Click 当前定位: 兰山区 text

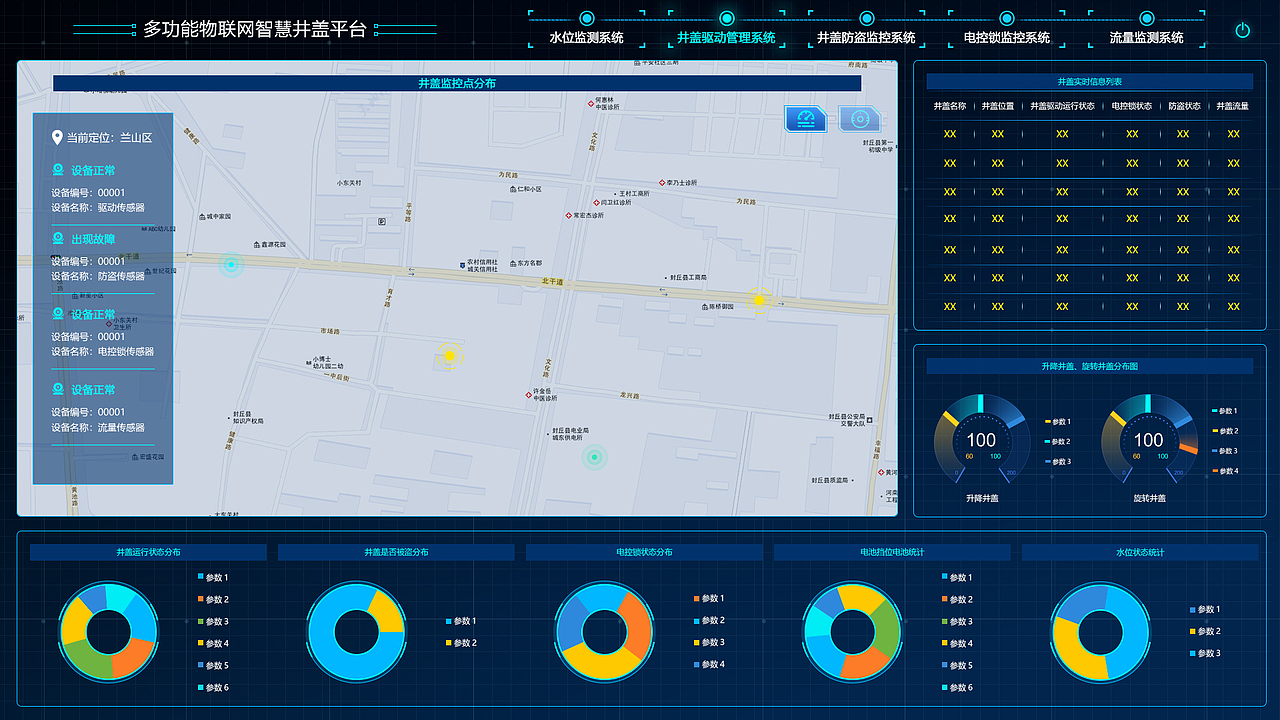coord(109,138)
